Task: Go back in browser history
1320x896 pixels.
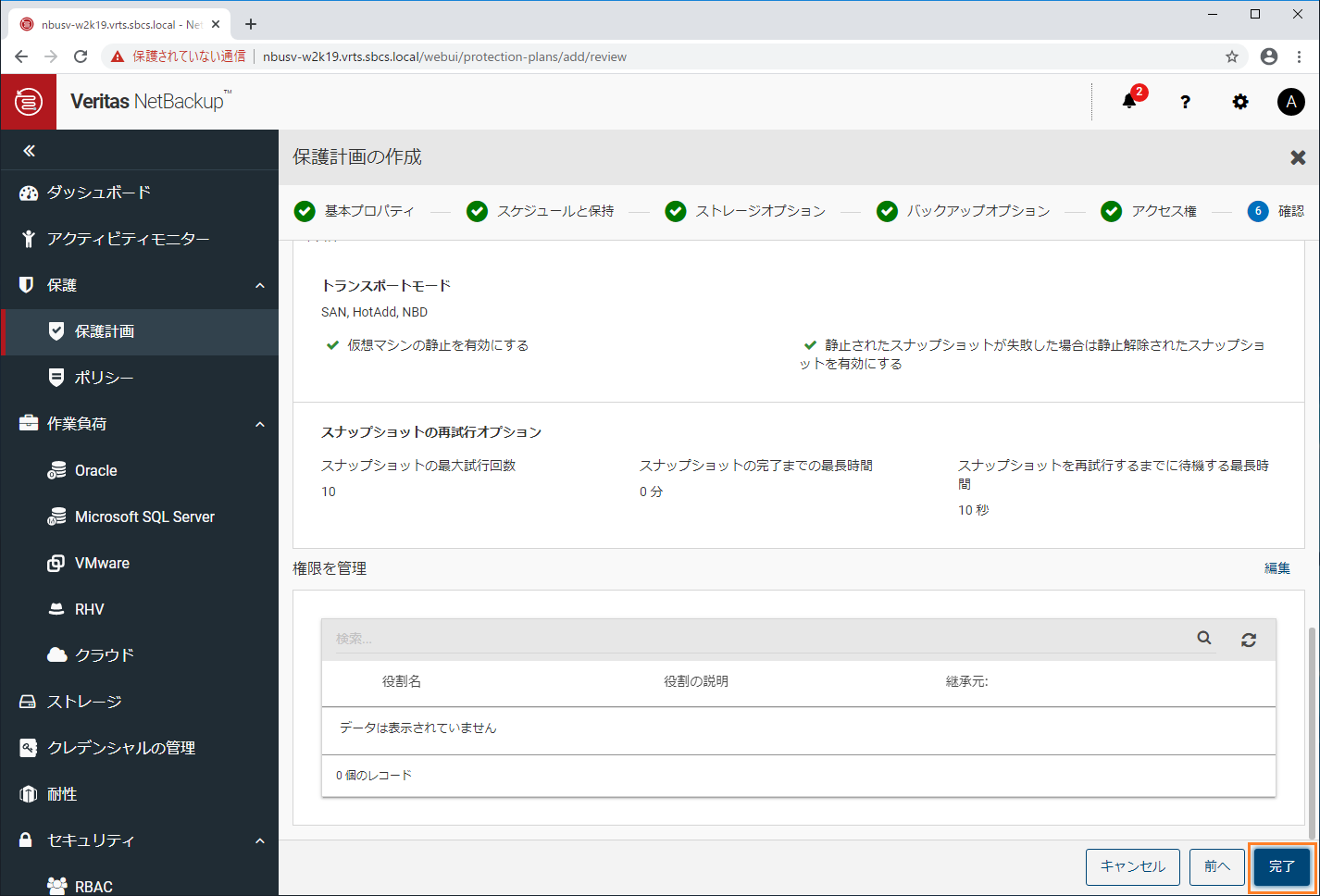Action: (x=21, y=56)
